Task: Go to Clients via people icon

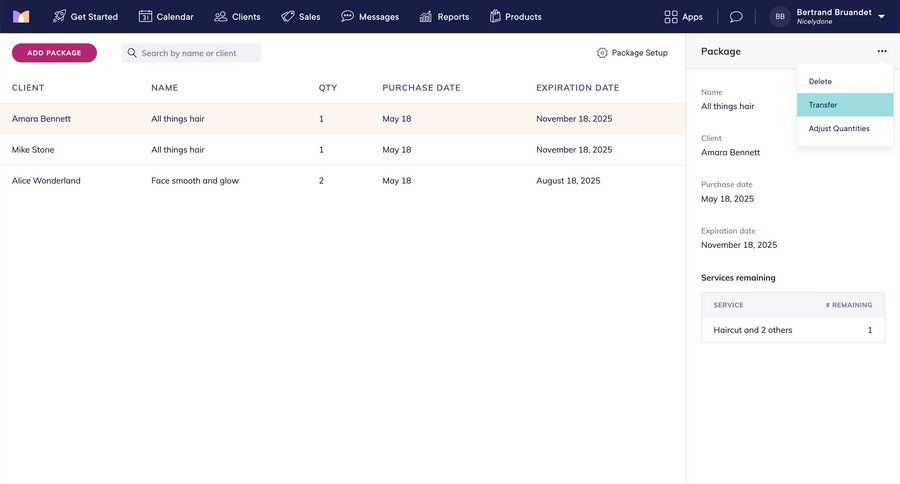Action: (221, 16)
